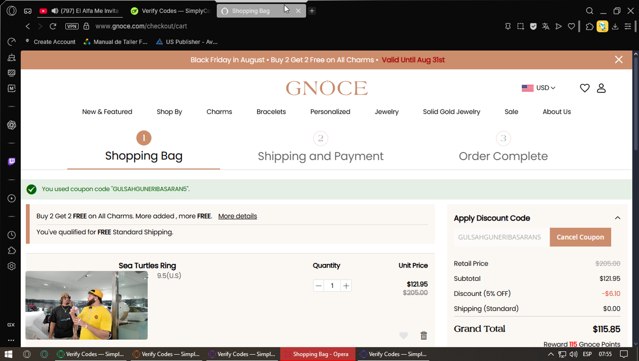Open Sale menu
The image size is (639, 361).
[x=511, y=112]
